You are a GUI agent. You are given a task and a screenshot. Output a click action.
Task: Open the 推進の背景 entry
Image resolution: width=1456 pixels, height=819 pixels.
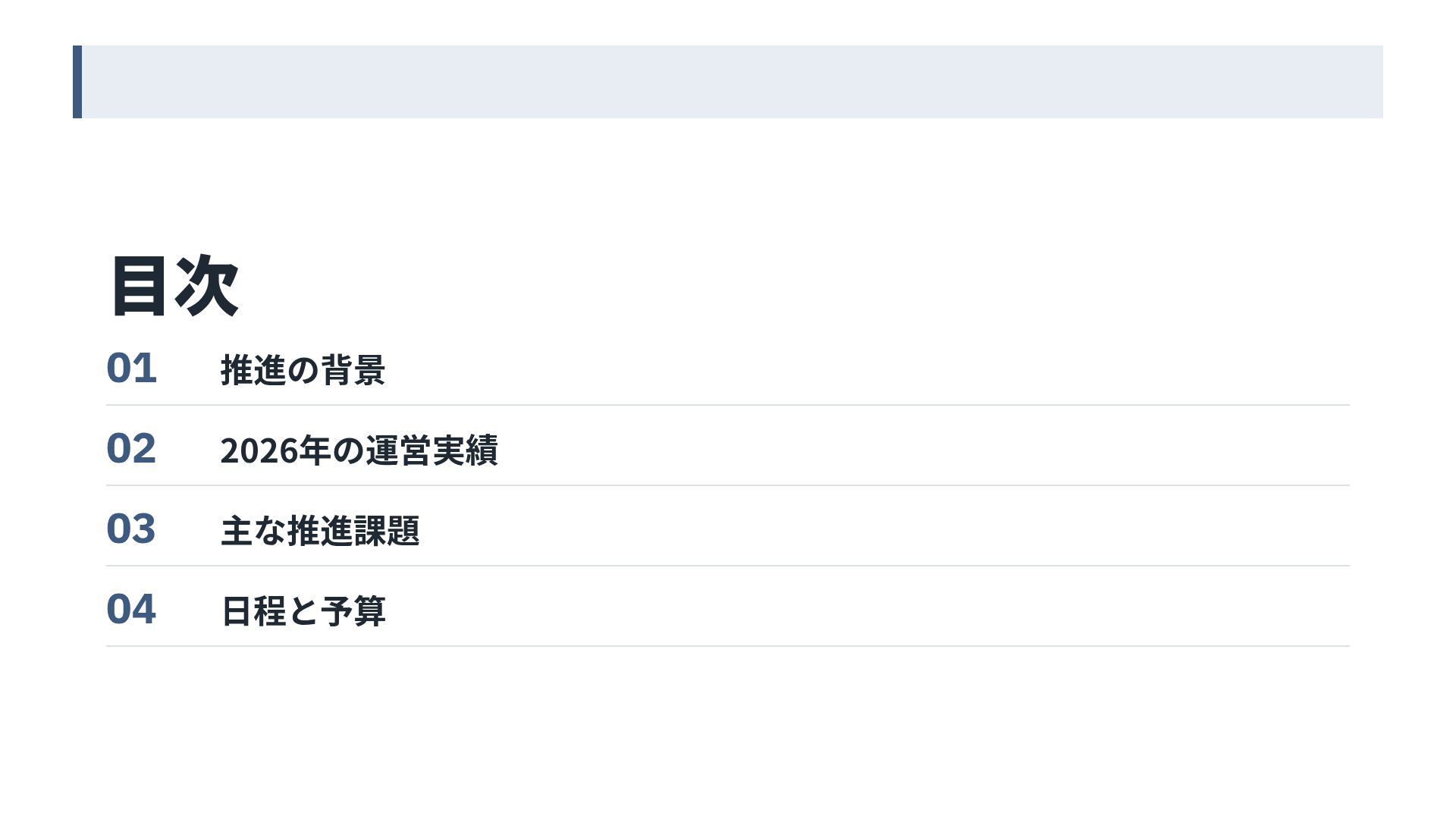click(303, 370)
